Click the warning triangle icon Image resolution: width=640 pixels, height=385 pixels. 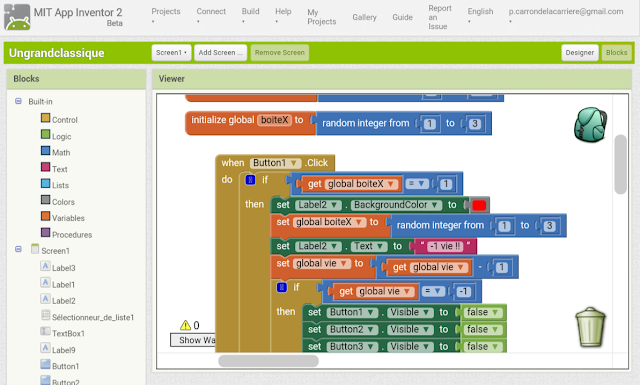[185, 325]
